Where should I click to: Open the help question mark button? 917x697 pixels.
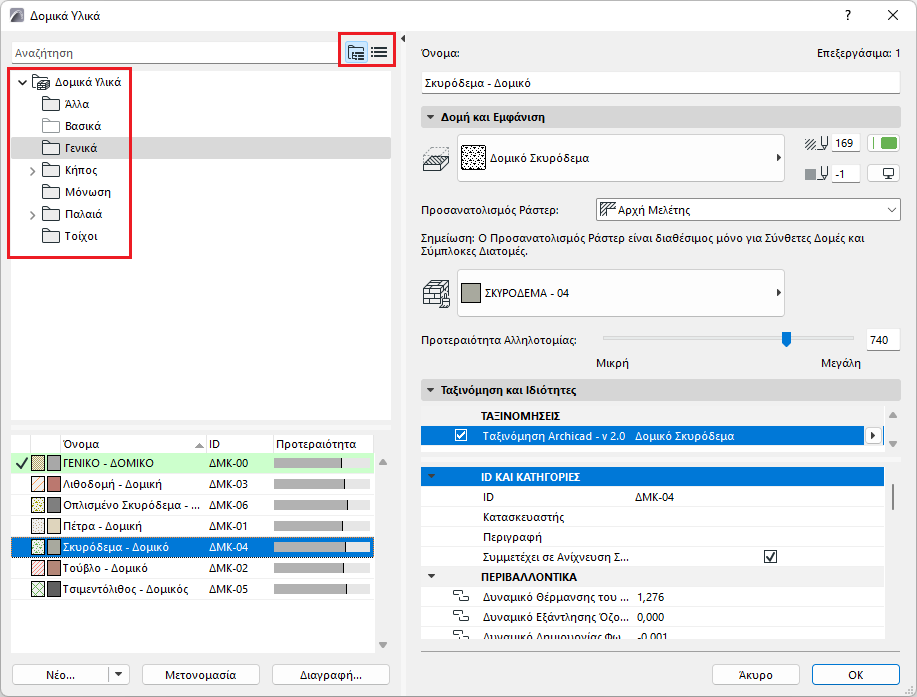pyautogui.click(x=848, y=16)
